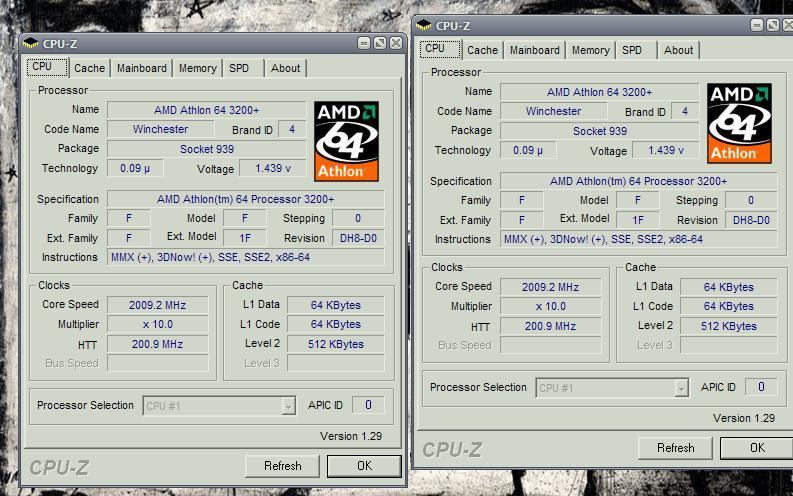Click the CPU-Z chip icon in left title bar
The width and height of the screenshot is (793, 496).
pyautogui.click(x=30, y=43)
